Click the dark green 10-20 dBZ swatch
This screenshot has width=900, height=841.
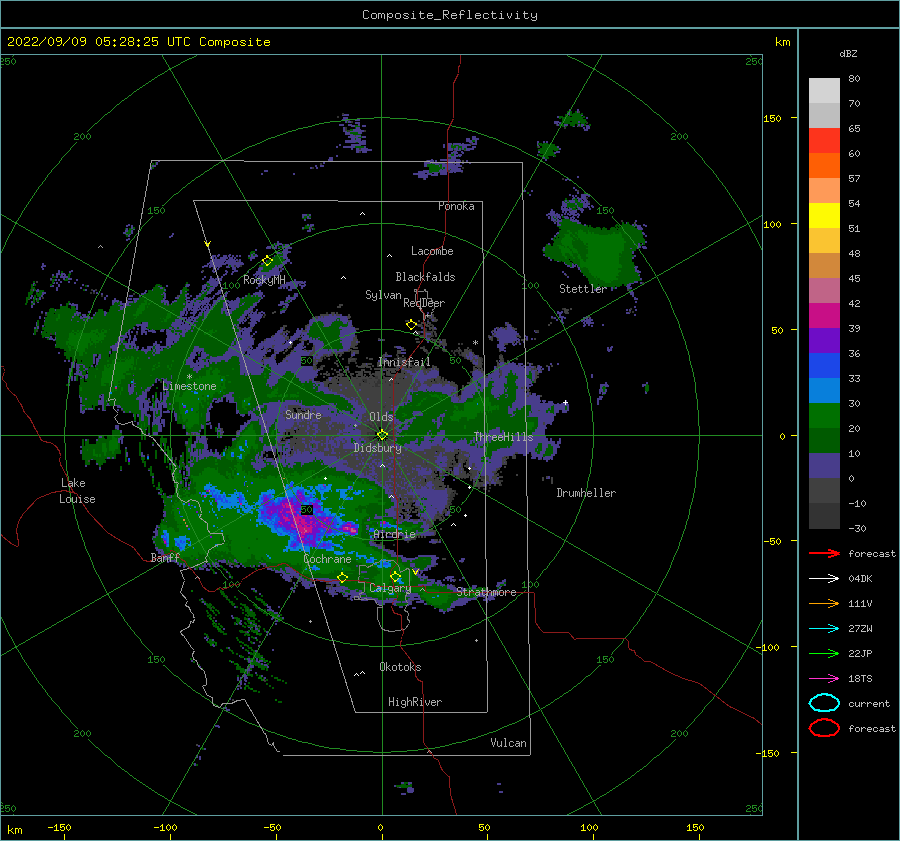[824, 441]
